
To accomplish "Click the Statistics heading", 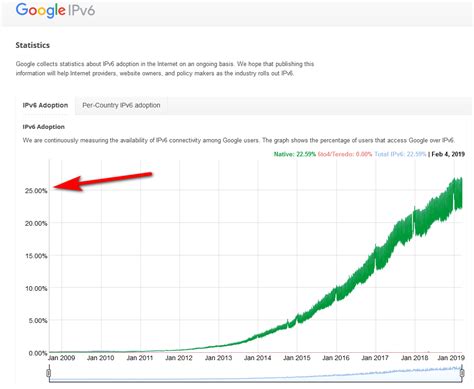I will (33, 45).
